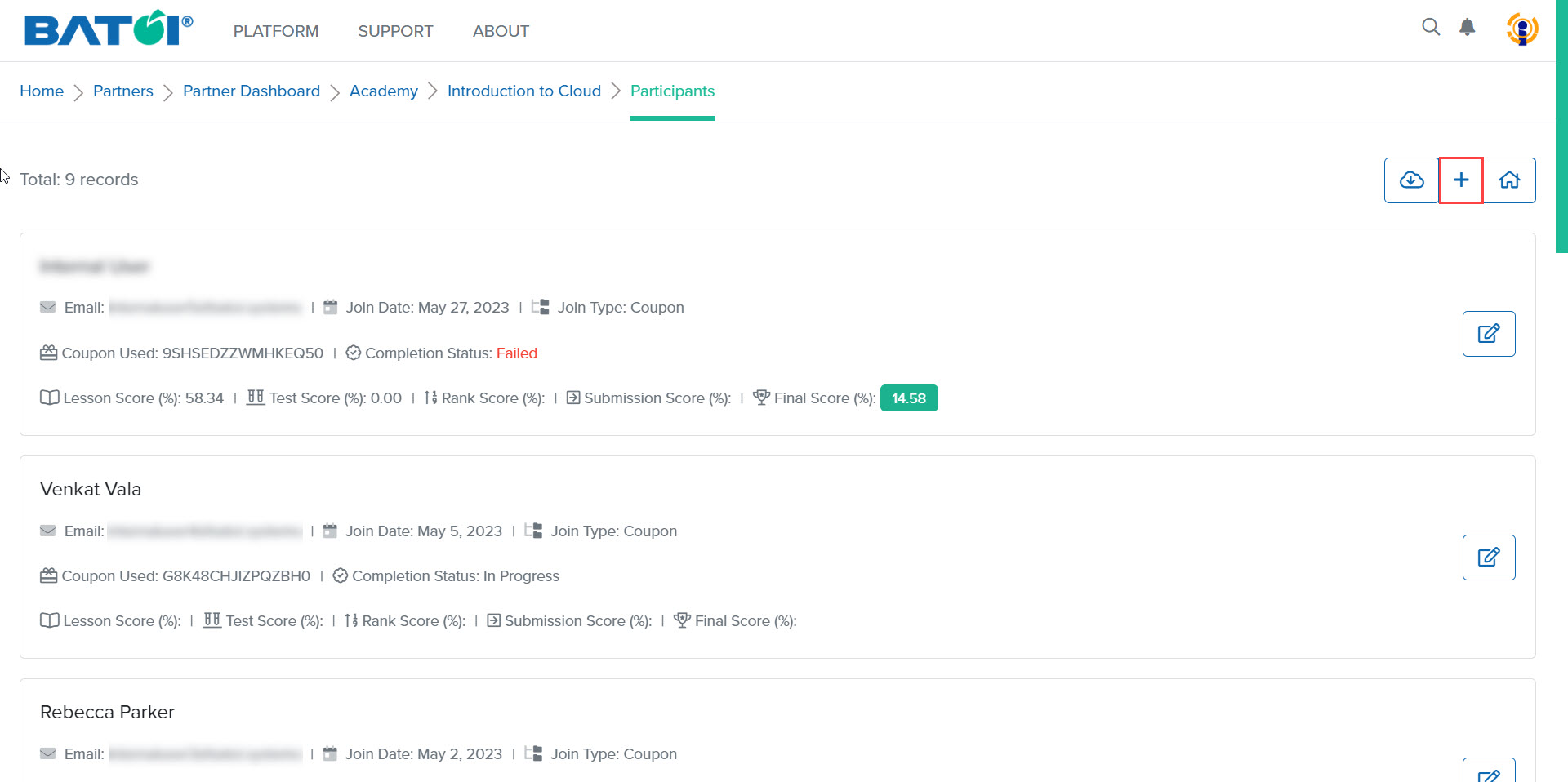The image size is (1568, 782).
Task: Click the plus icon to add participant
Action: click(1461, 180)
